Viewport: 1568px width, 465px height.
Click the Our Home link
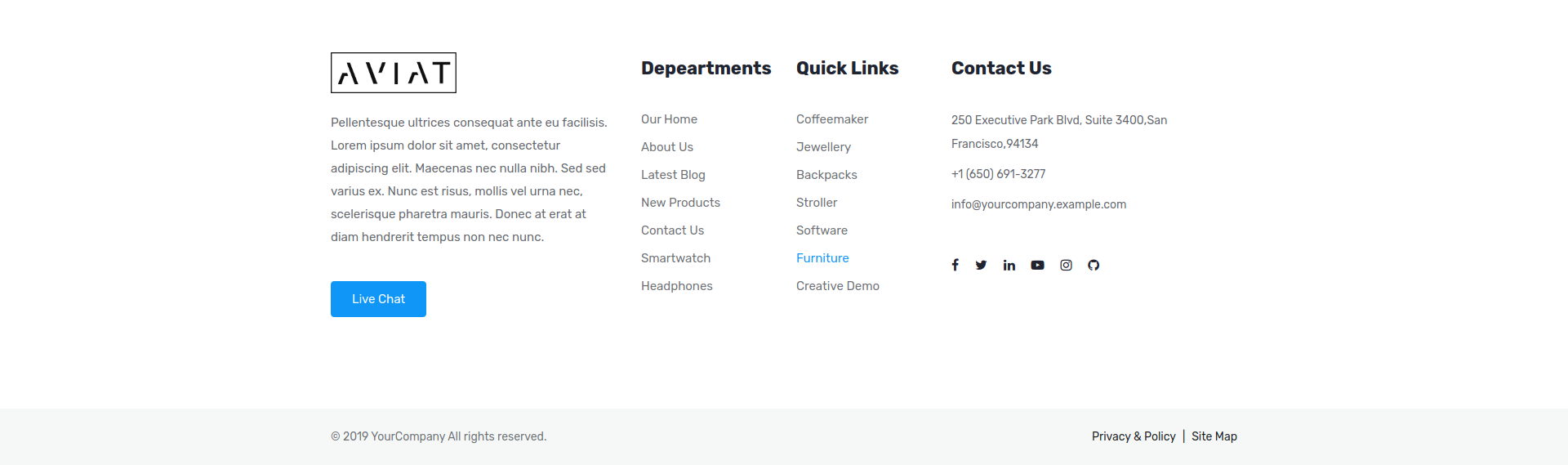click(x=669, y=119)
